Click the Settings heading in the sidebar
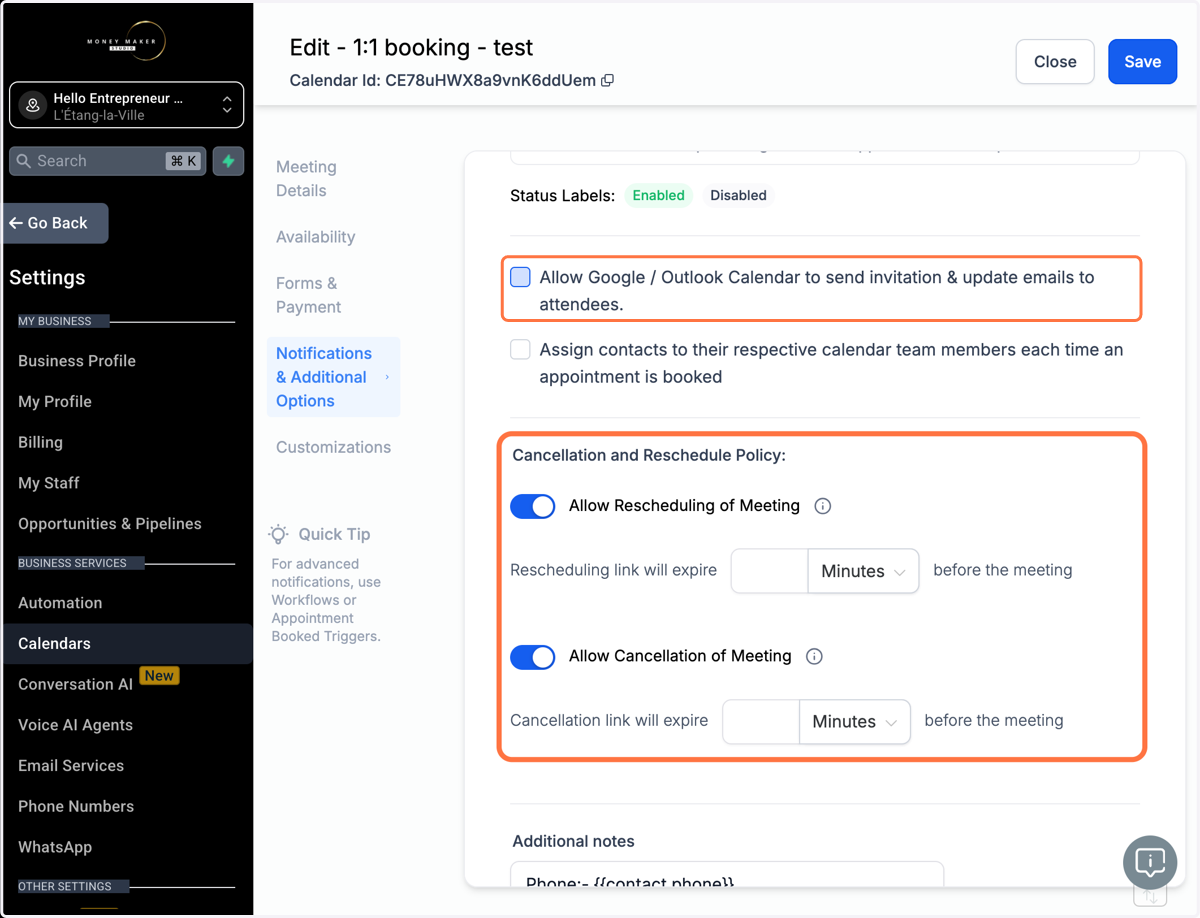Screen dimensions: 1200x918 (47, 278)
